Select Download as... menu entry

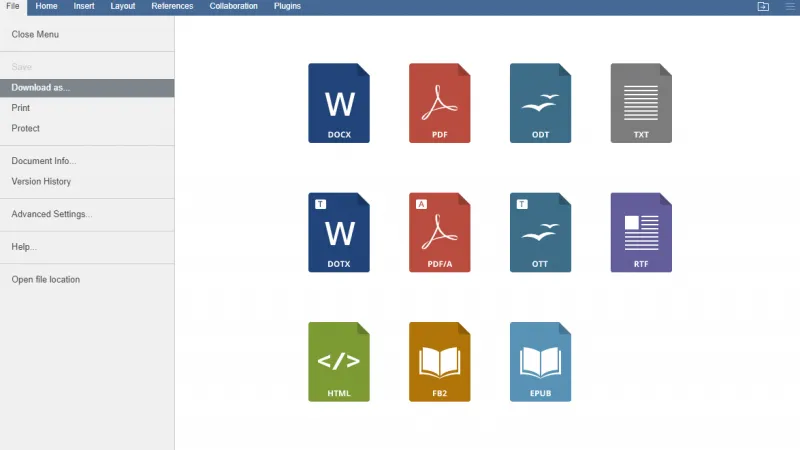coord(87,88)
